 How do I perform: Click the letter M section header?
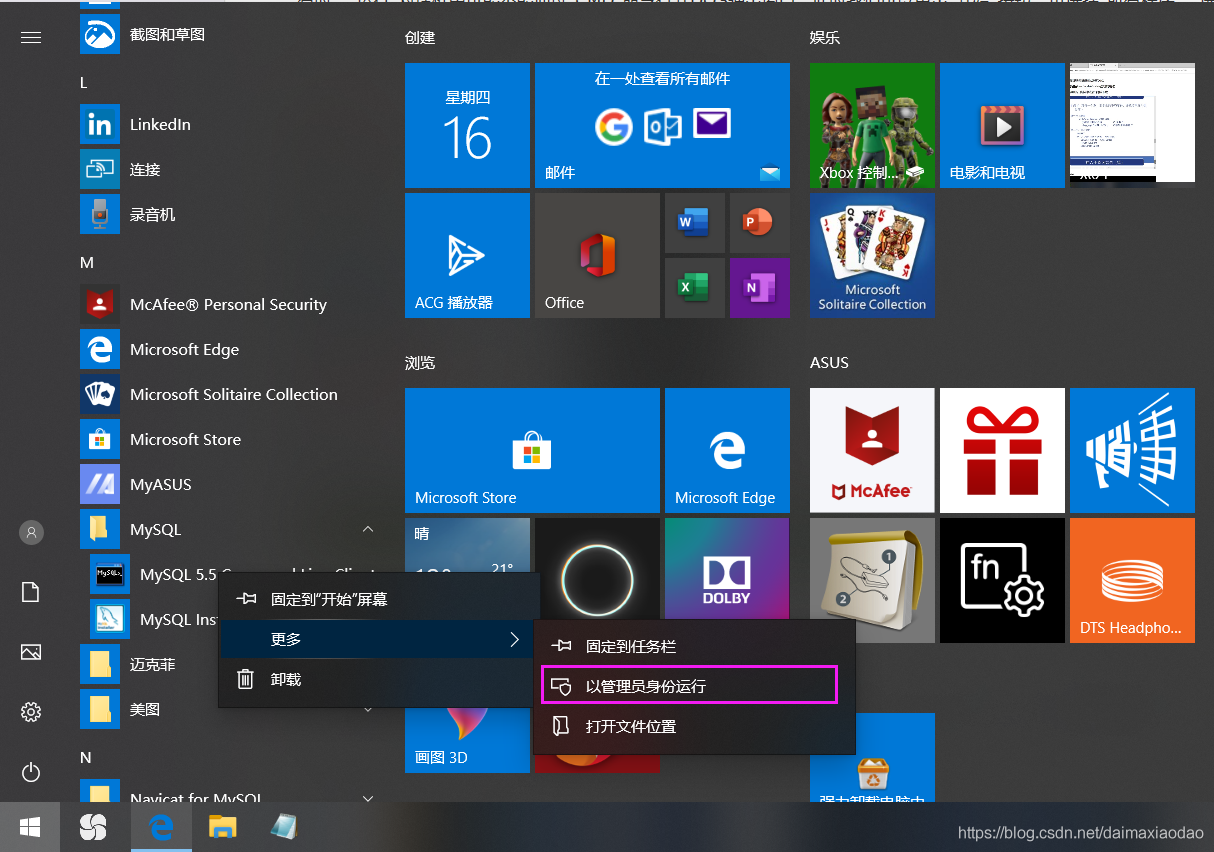click(87, 262)
